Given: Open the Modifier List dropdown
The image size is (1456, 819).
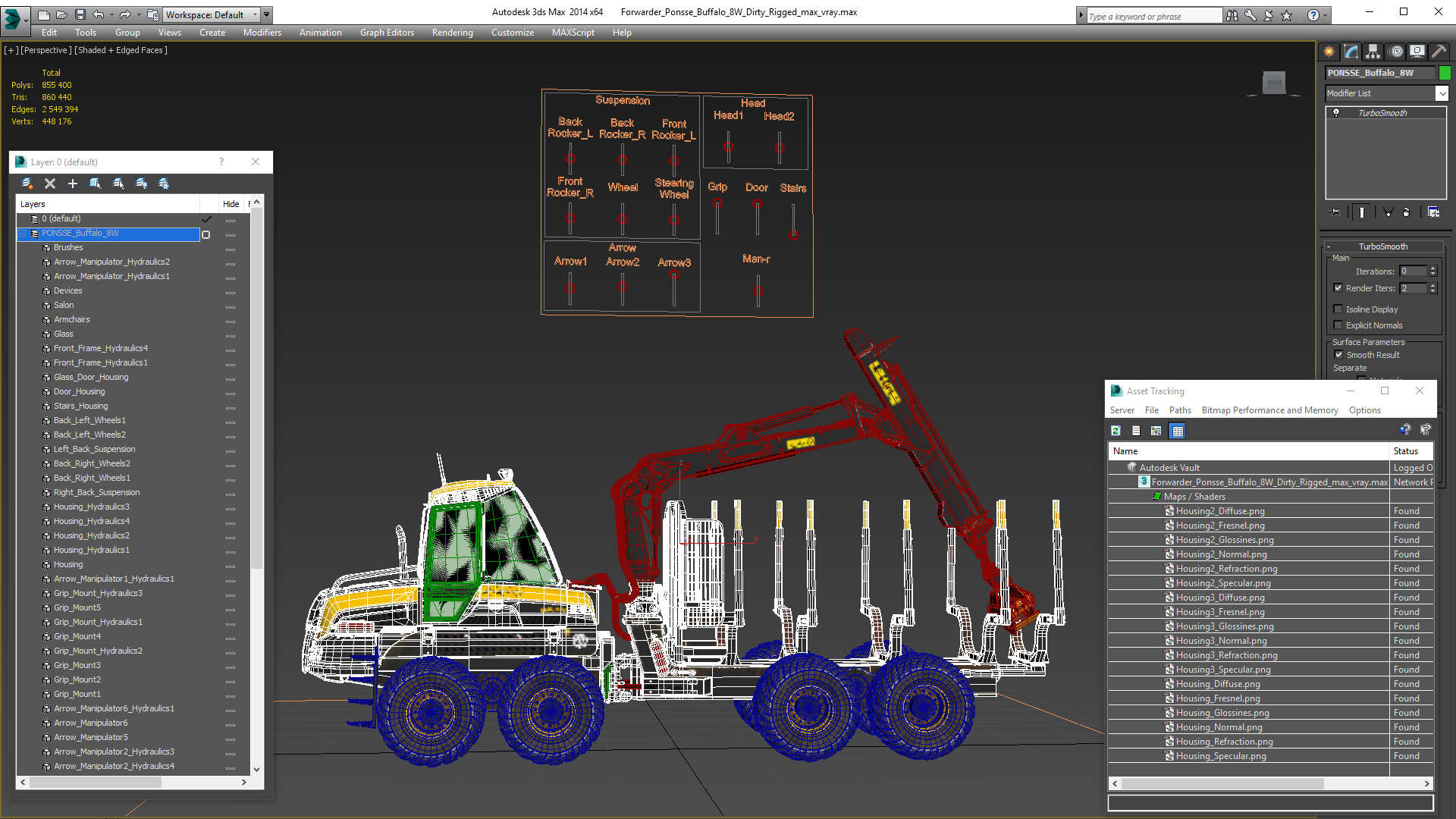Looking at the screenshot, I should [1442, 93].
